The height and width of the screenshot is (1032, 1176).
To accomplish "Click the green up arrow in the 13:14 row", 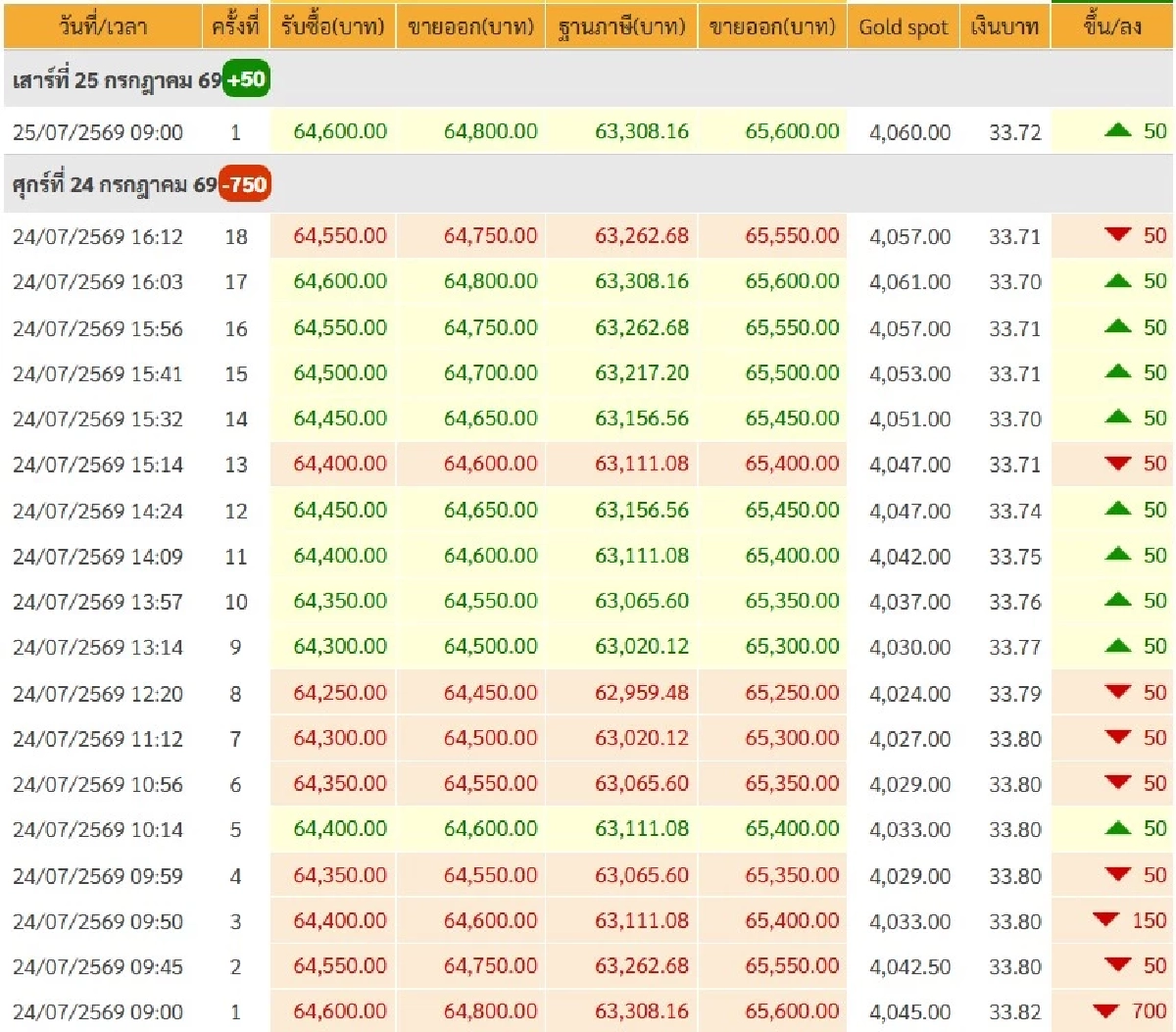I will 1117,646.
